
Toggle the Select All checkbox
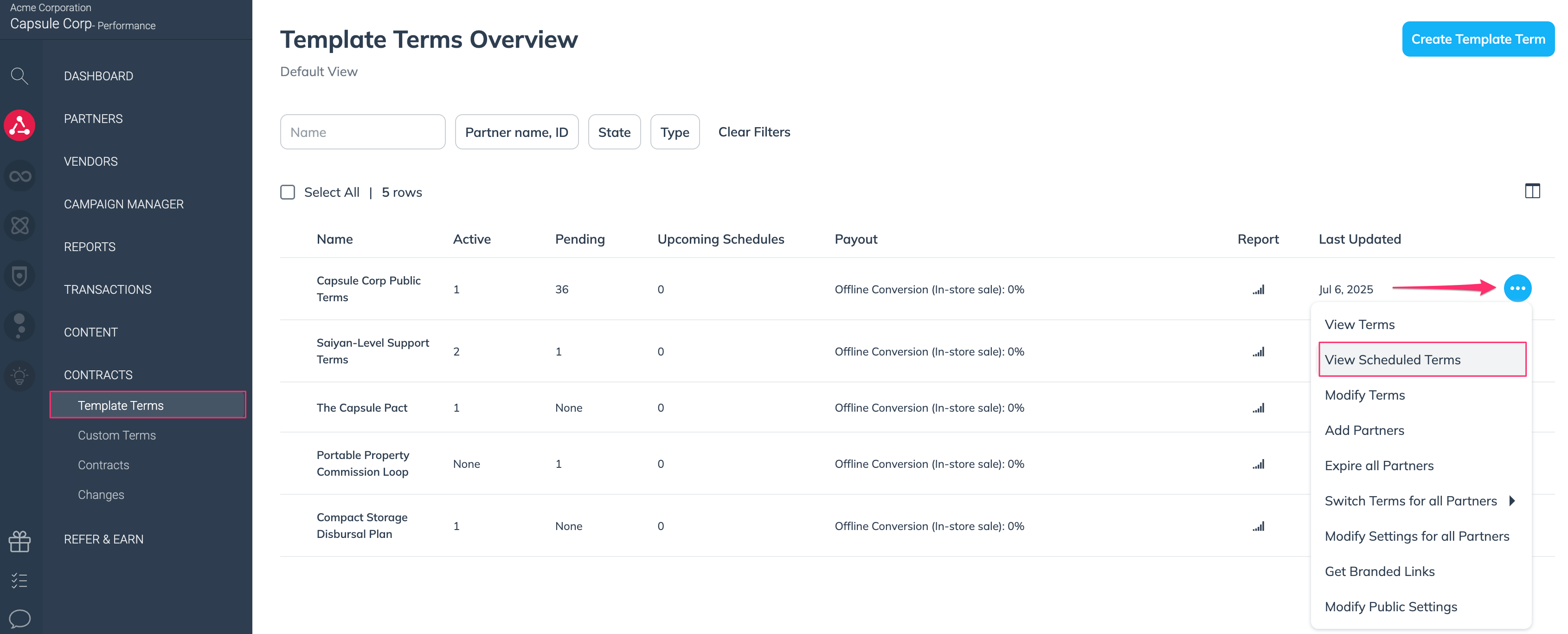288,193
